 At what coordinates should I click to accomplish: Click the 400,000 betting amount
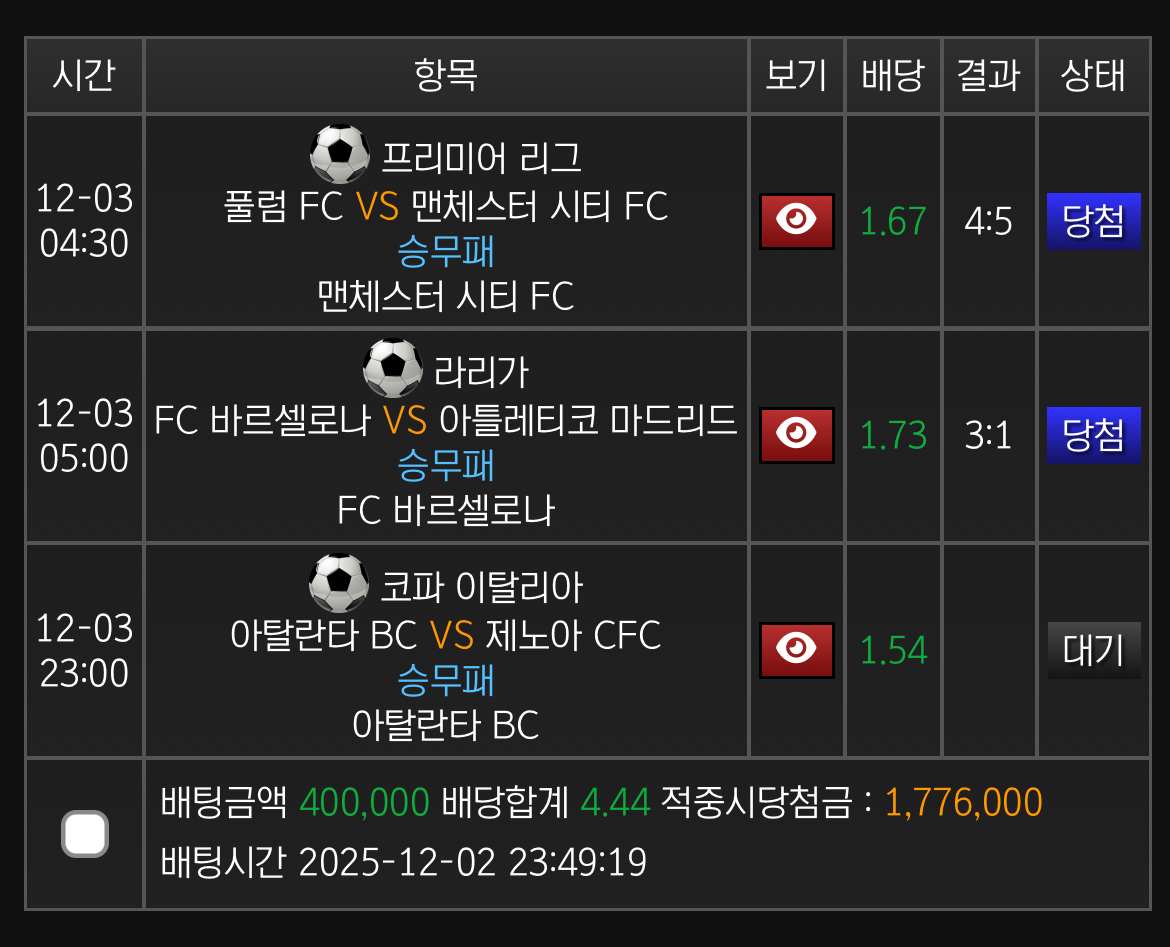click(x=364, y=803)
